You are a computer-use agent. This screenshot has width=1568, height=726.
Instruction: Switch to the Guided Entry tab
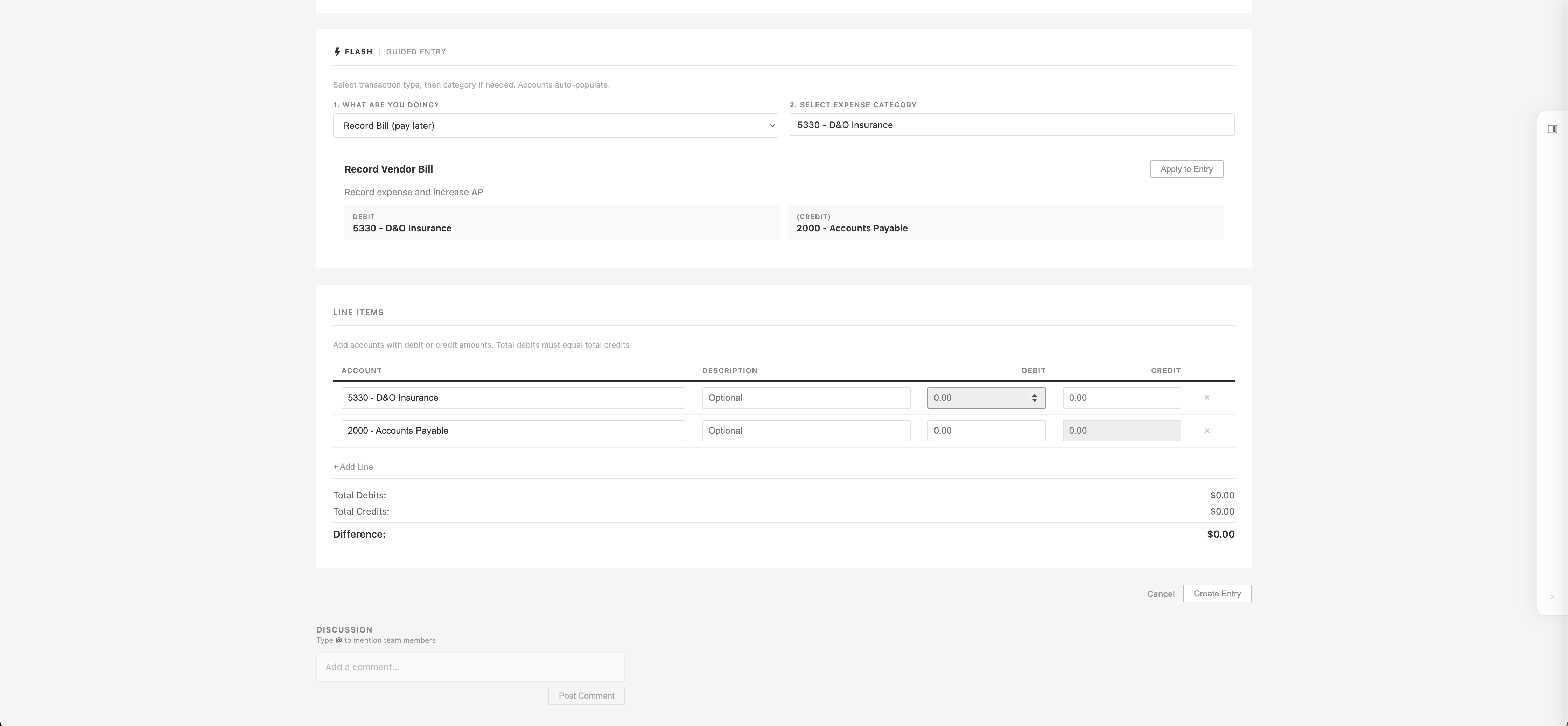click(x=416, y=52)
